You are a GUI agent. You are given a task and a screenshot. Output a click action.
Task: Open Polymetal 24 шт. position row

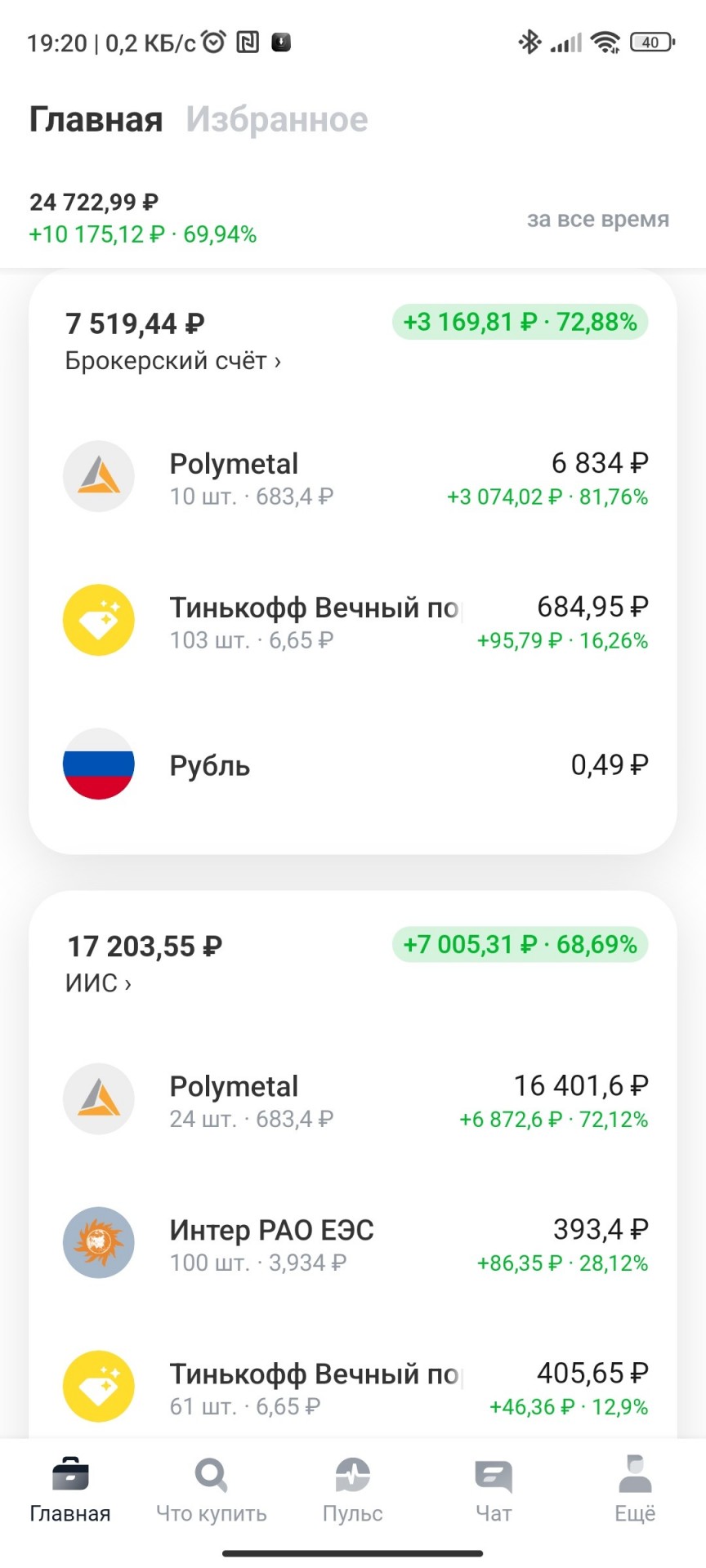tap(353, 1099)
